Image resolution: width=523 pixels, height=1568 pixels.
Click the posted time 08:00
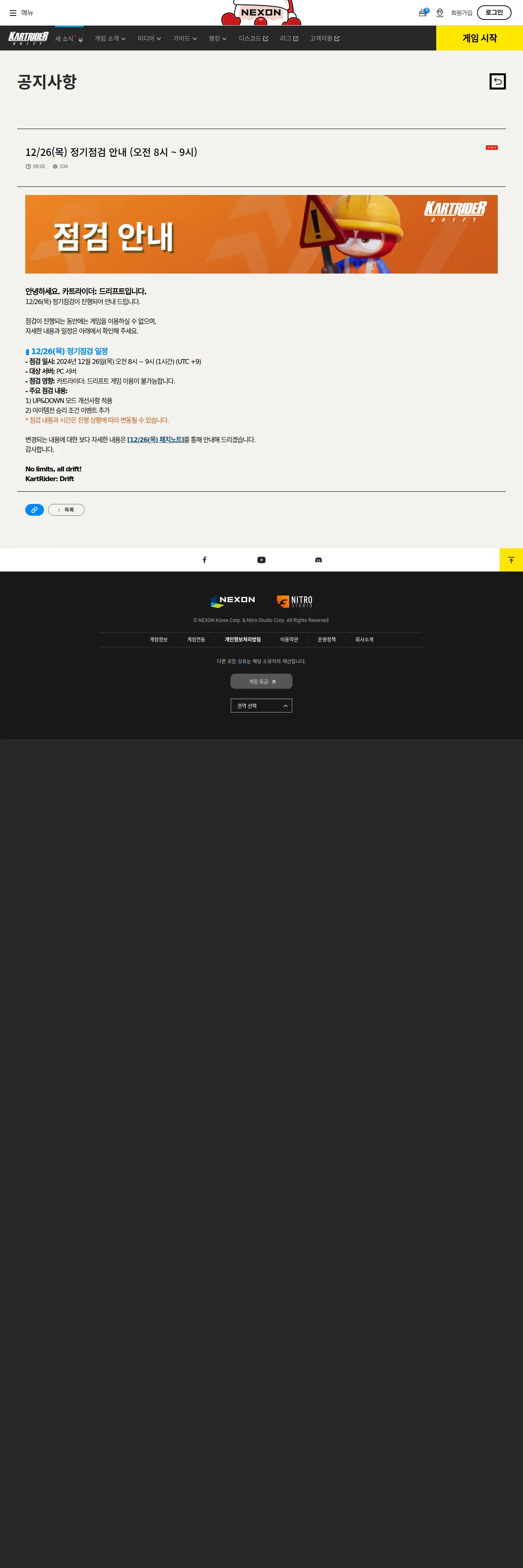click(x=35, y=166)
